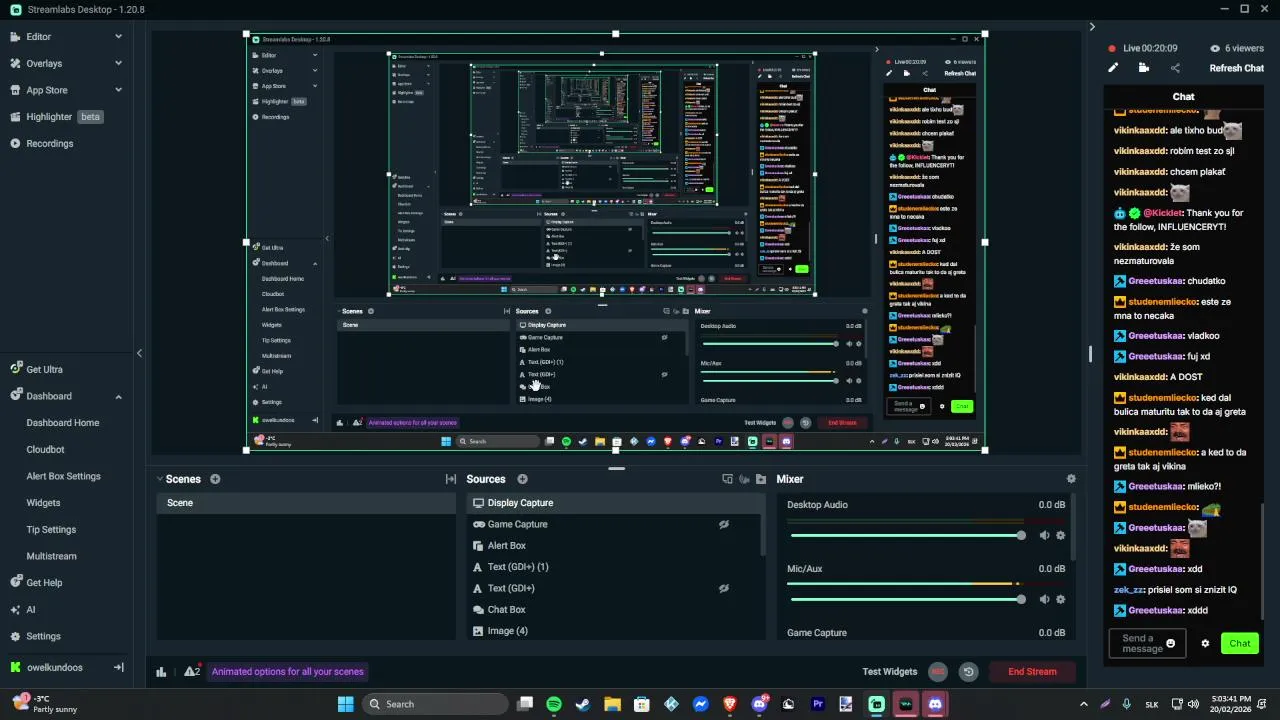Open Dashboard Home
The image size is (1280, 720).
62,423
